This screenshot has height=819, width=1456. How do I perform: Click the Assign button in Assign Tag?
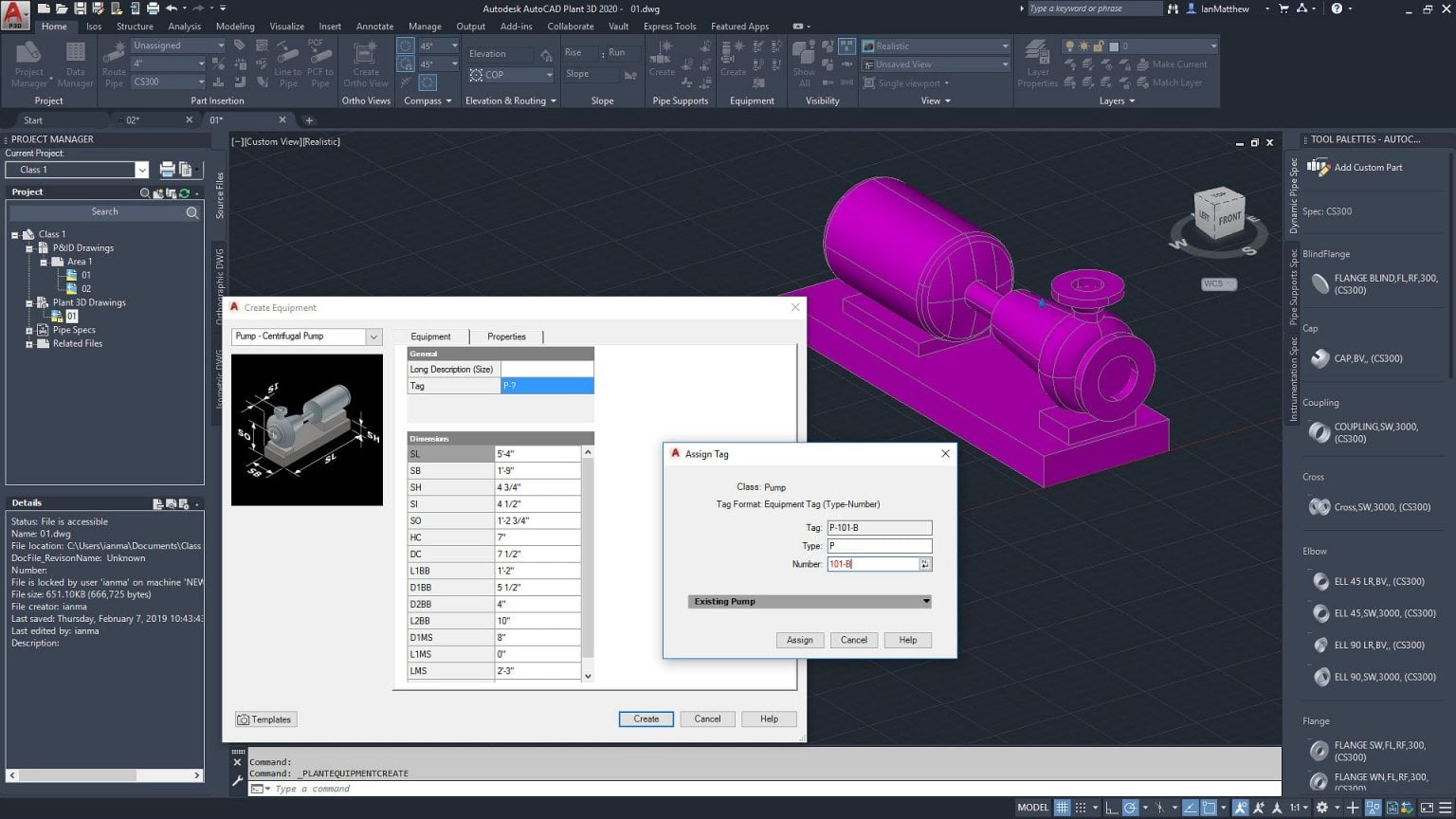(x=799, y=640)
